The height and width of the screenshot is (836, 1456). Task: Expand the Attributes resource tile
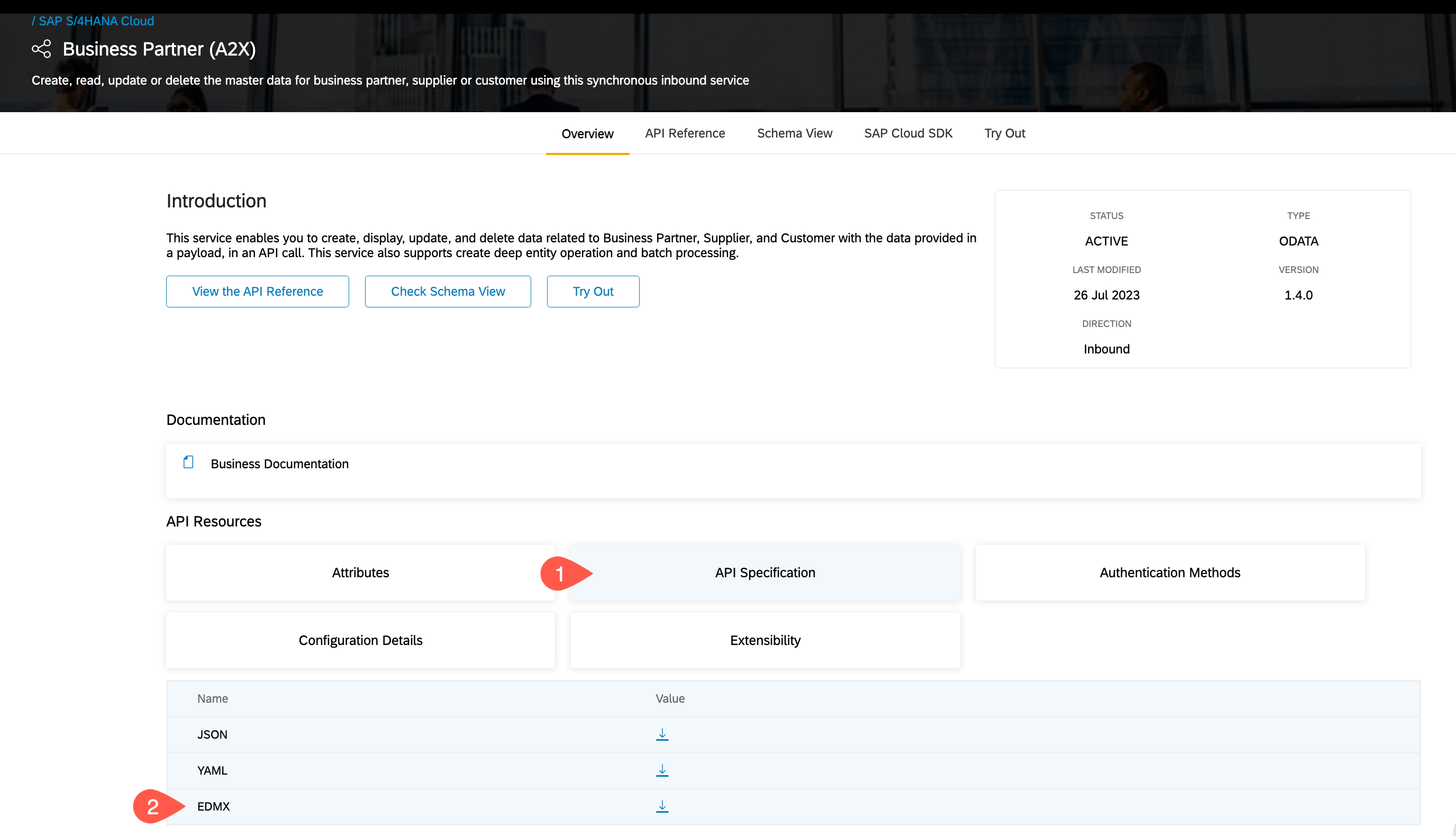pyautogui.click(x=360, y=573)
